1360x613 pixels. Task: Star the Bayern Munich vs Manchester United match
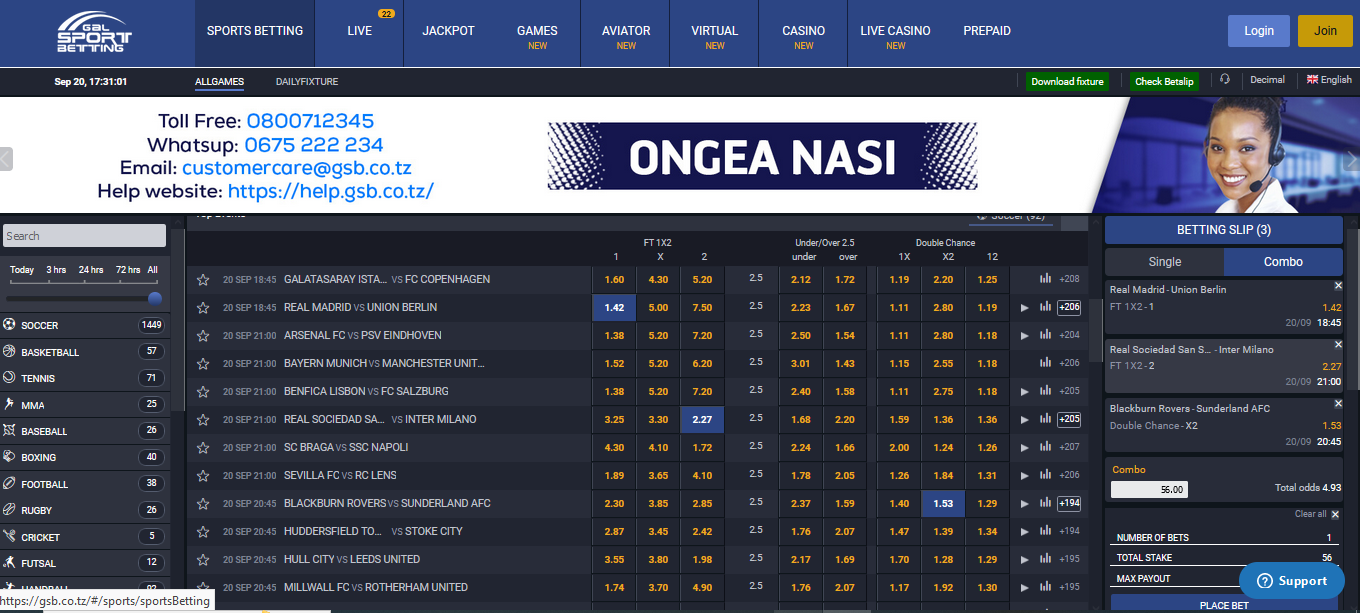click(x=203, y=364)
